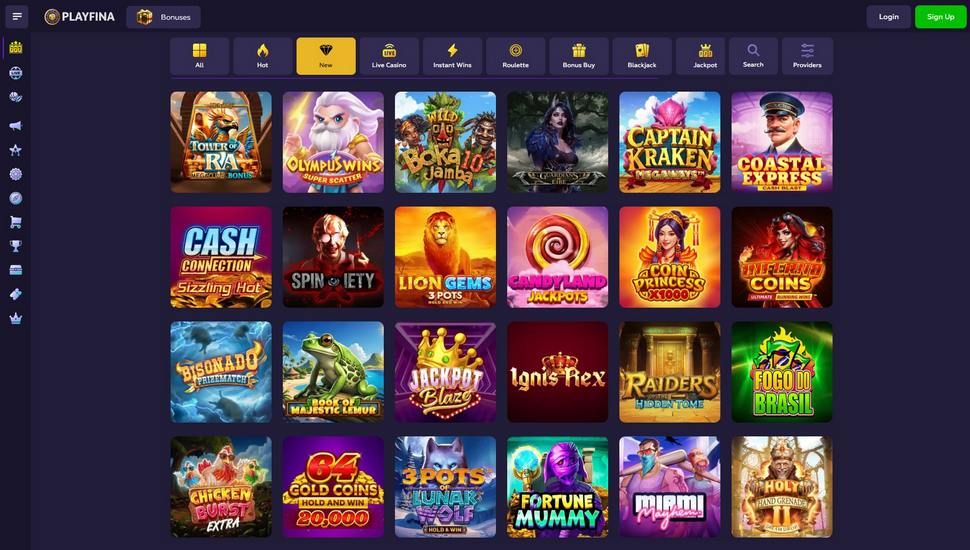The image size is (970, 550).
Task: Open the ticket icon in sidebar
Action: (x=15, y=294)
